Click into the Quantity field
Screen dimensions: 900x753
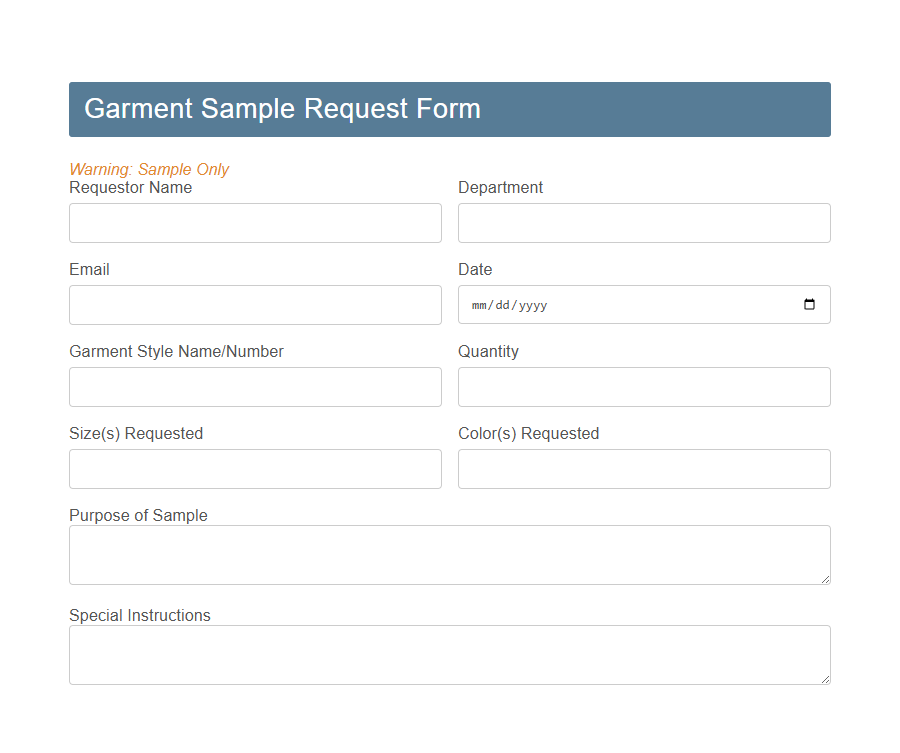[644, 387]
